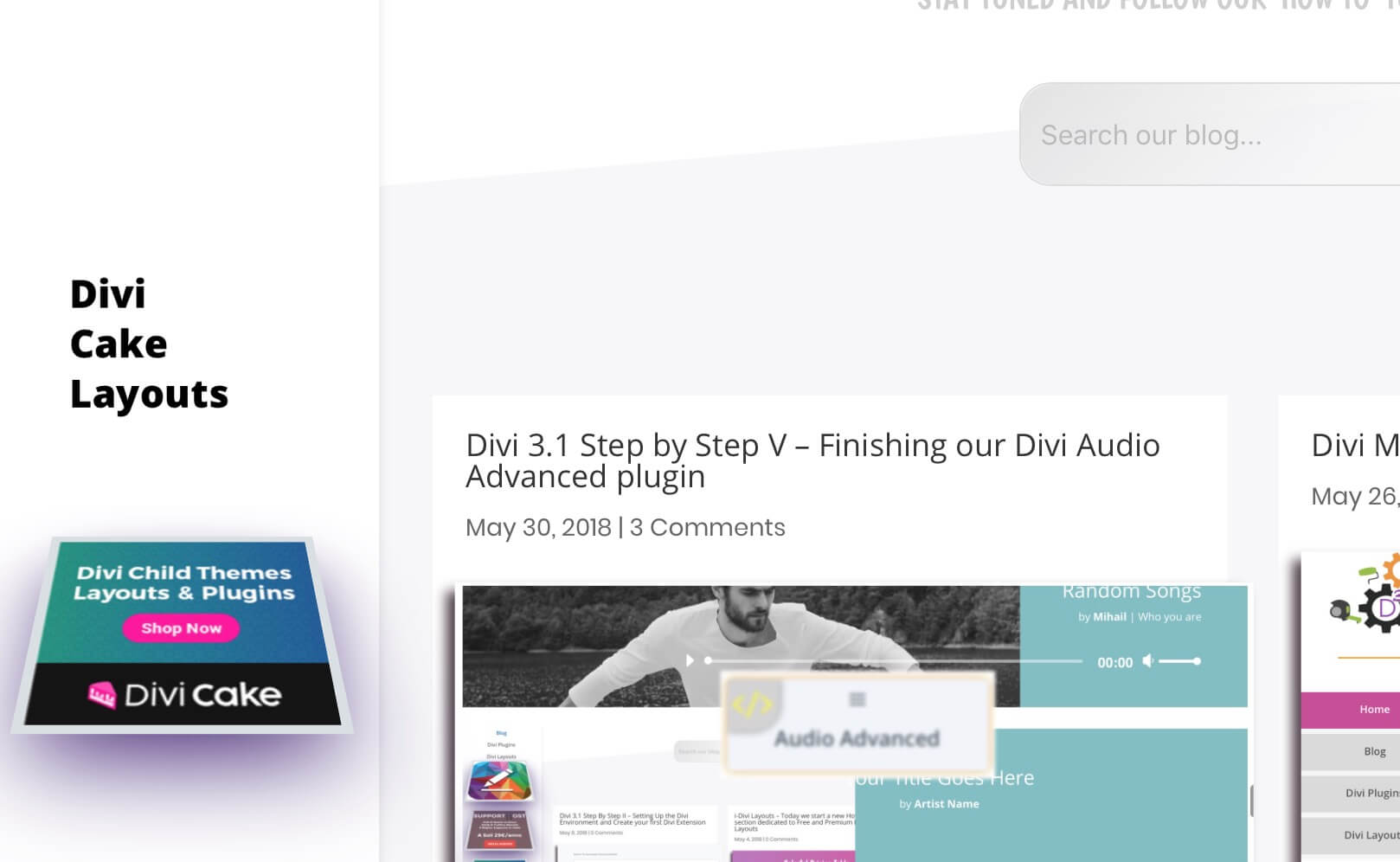Focus the Search our blog field
Viewport: 1400px width, 862px height.
(1210, 134)
